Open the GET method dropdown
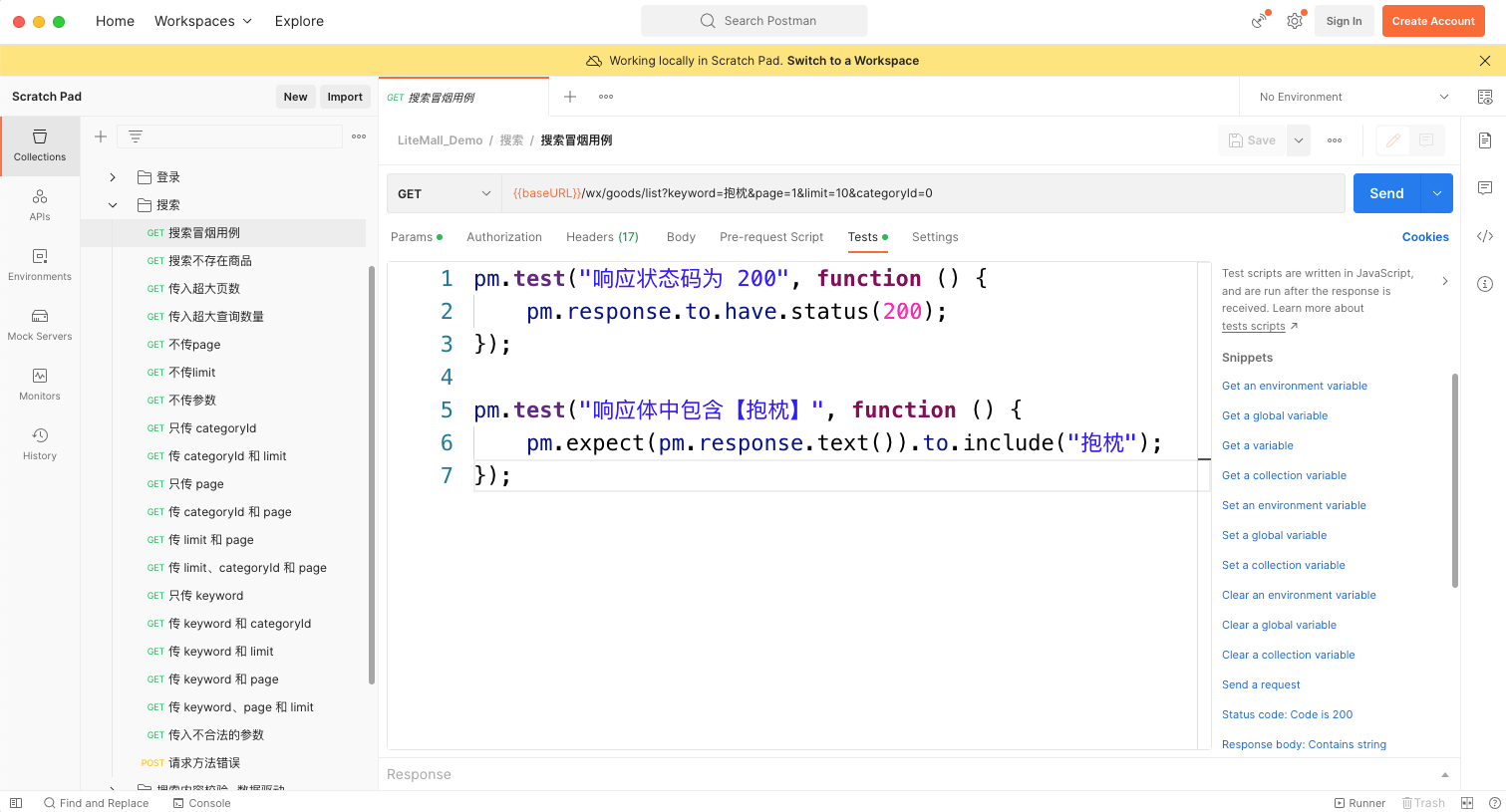 pos(445,193)
